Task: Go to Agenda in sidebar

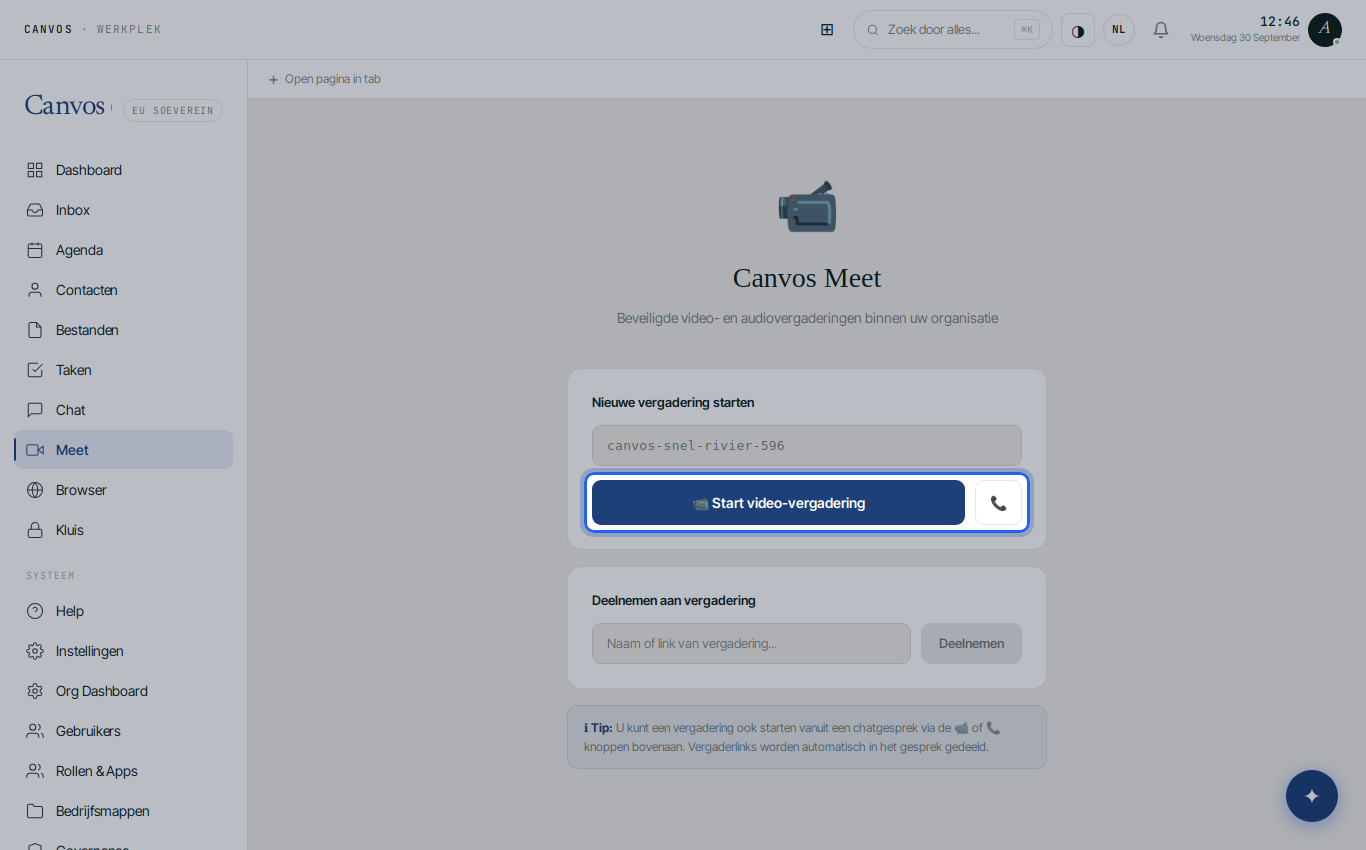Action: 123,250
